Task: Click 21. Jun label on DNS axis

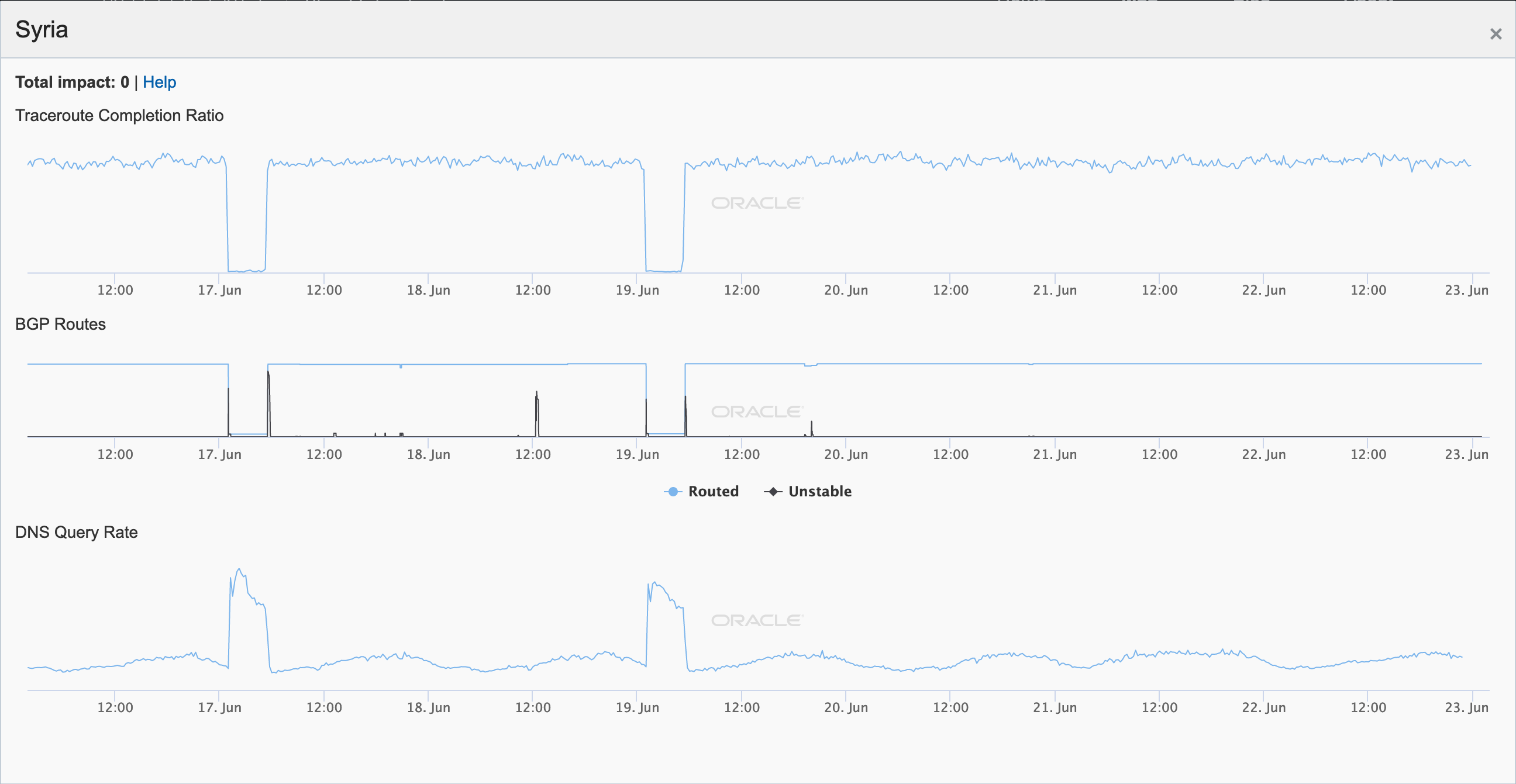Action: coord(1055,707)
